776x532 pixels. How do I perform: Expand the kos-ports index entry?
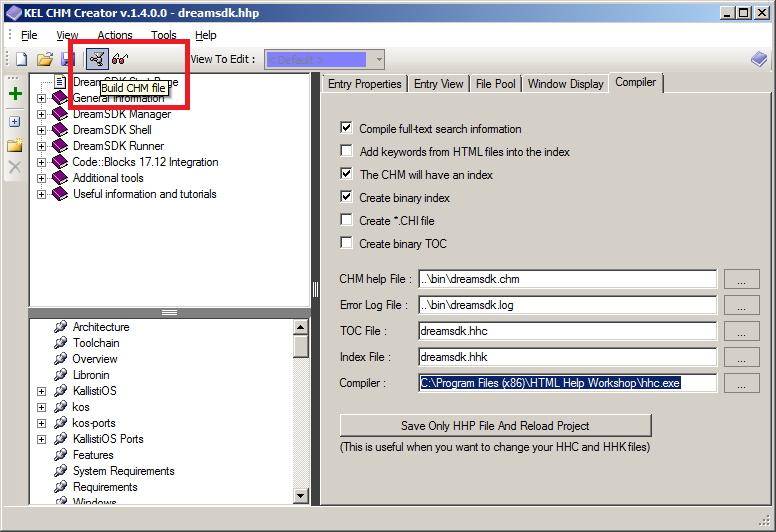[x=42, y=424]
